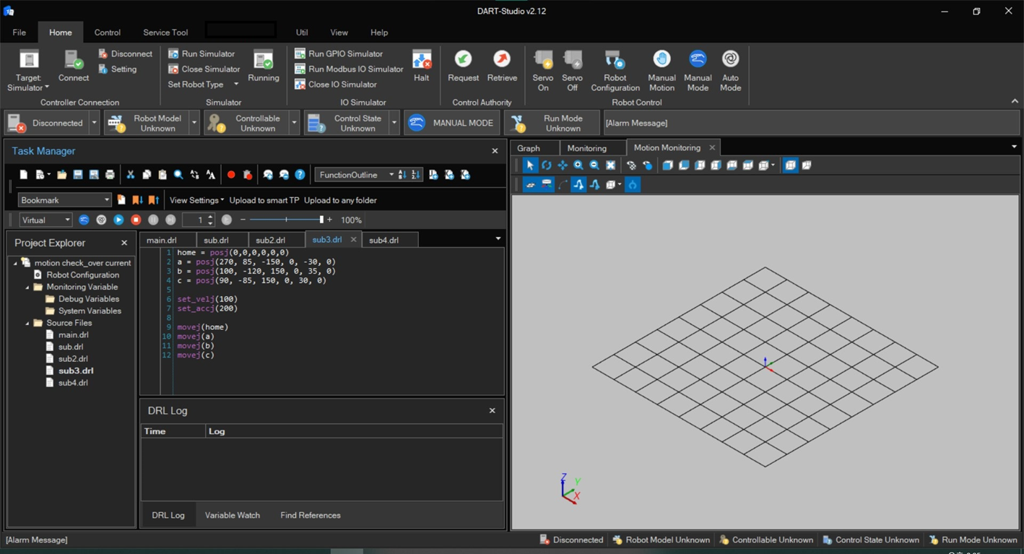Click the Disconnect button
Screen dimensions: 1024x554
click(125, 54)
